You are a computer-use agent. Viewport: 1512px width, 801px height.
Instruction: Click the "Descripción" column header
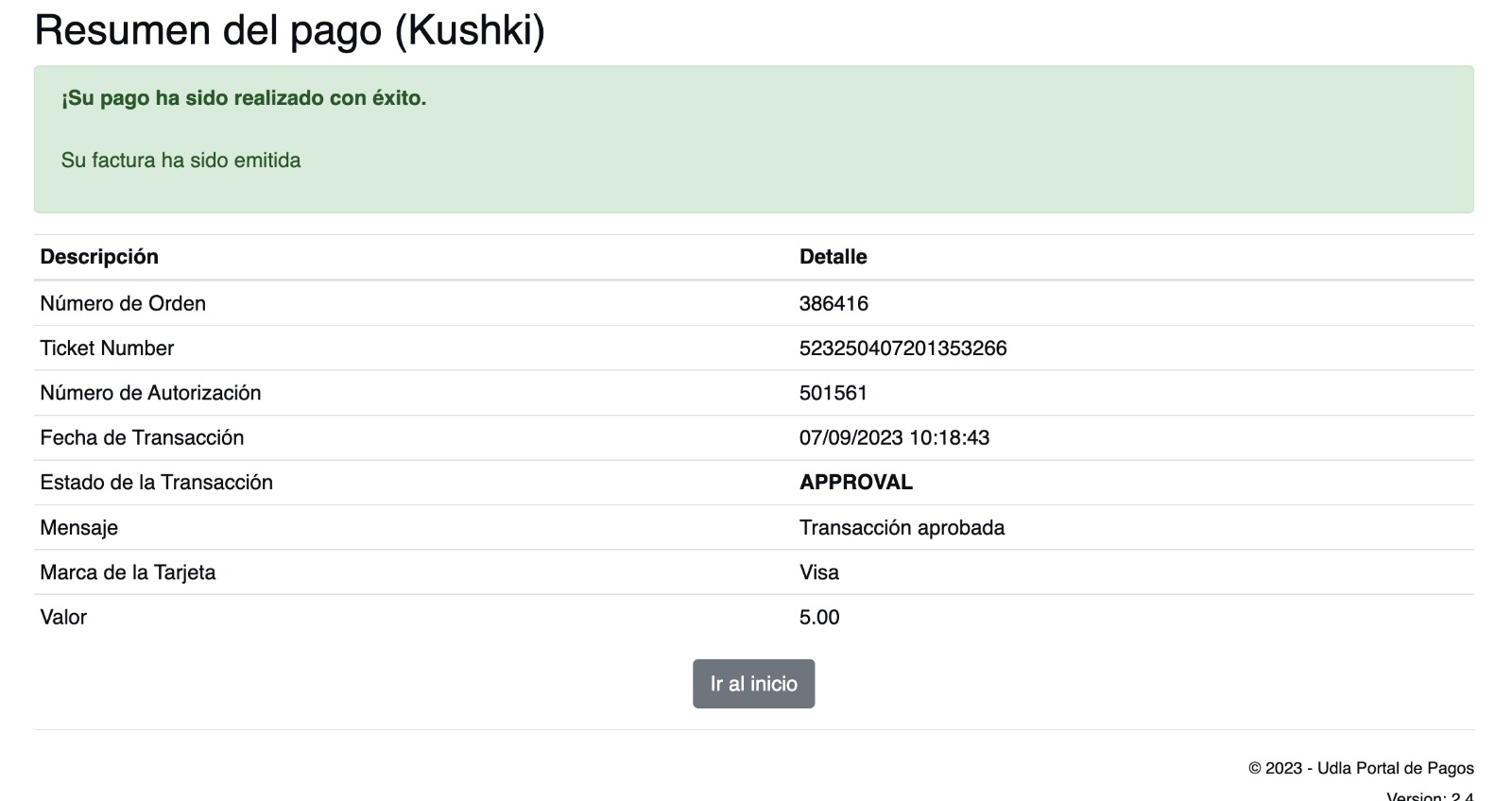pyautogui.click(x=99, y=257)
